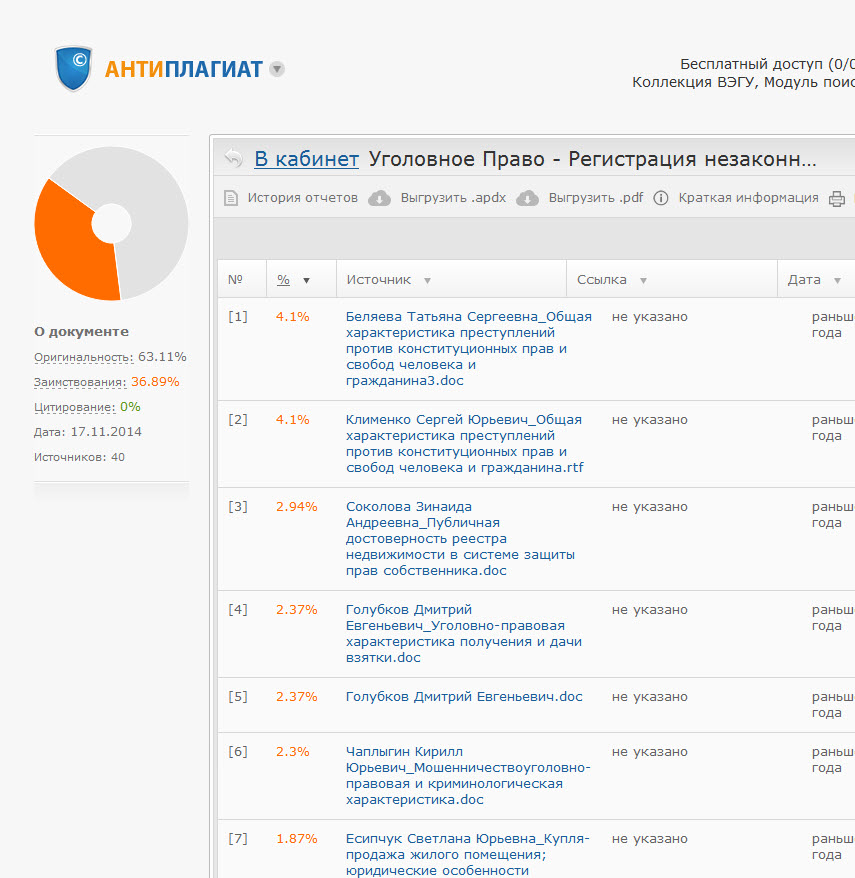The height and width of the screenshot is (878, 855).
Task: Click the Оригинальность label
Action: pos(84,357)
